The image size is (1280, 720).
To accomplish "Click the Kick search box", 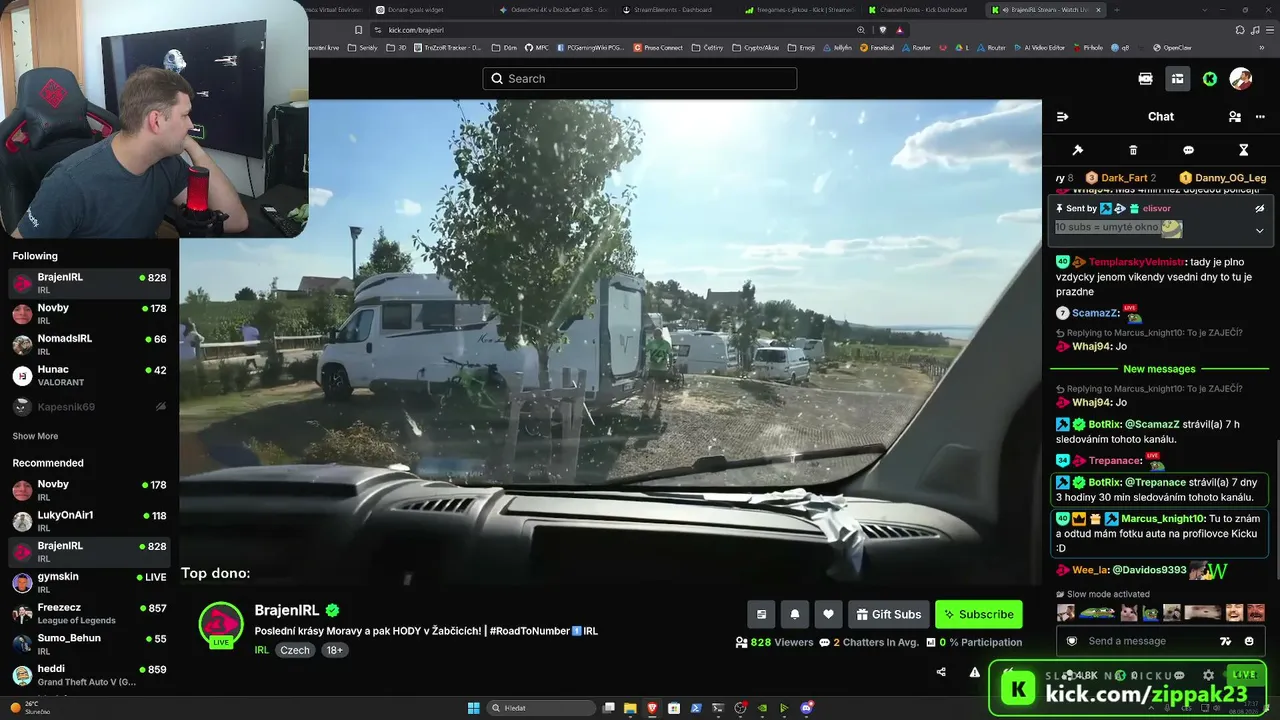I will 640,79.
